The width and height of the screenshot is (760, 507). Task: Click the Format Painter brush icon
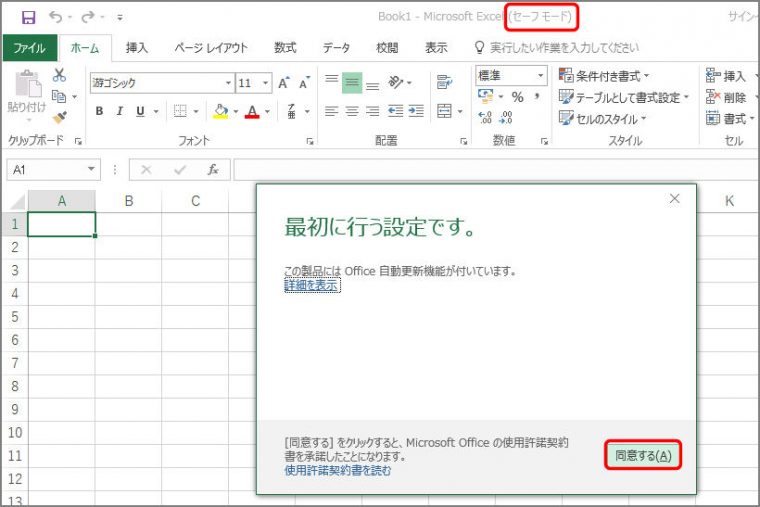tap(59, 117)
